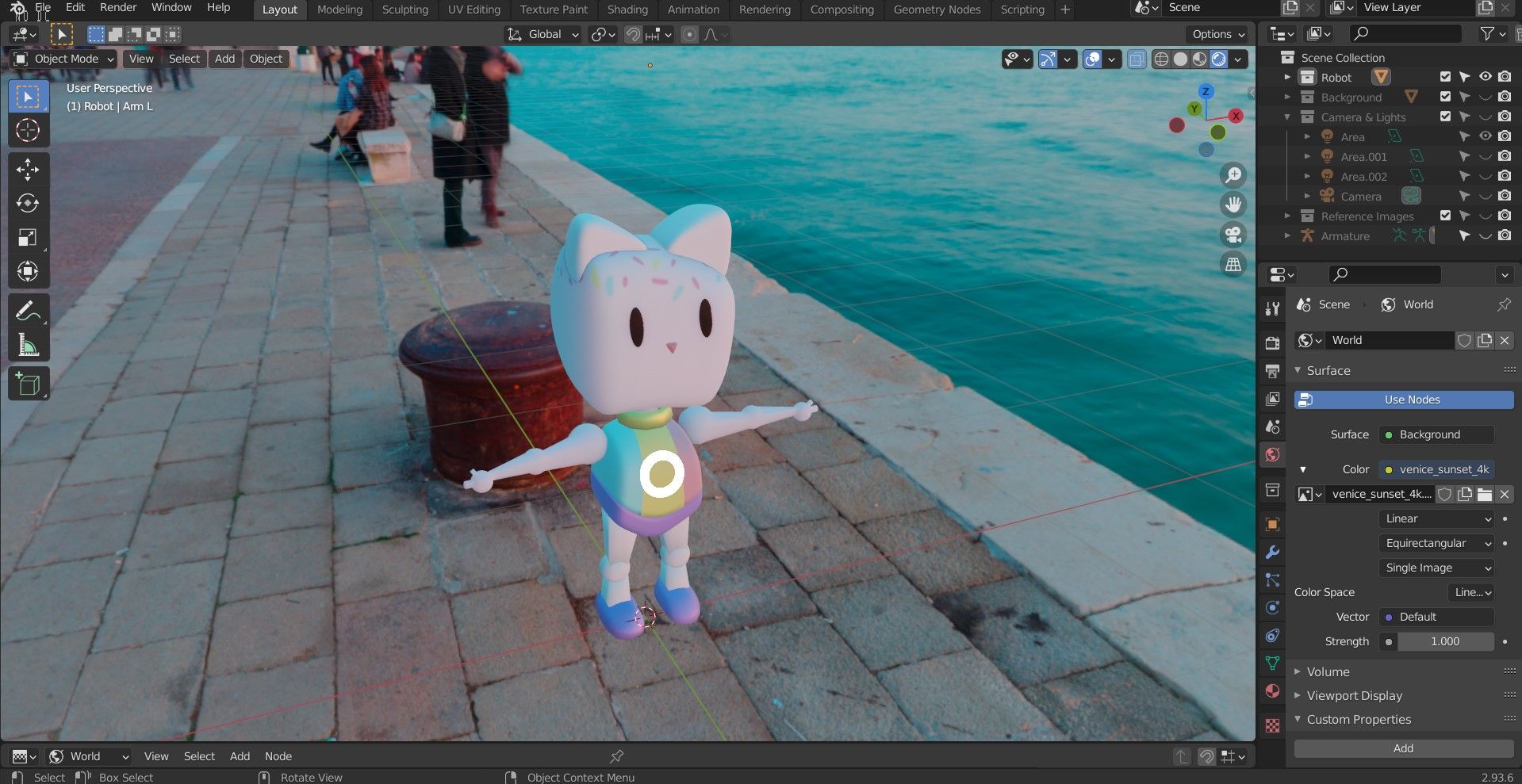The image size is (1522, 784).
Task: Open the Render menu
Action: coord(118,8)
